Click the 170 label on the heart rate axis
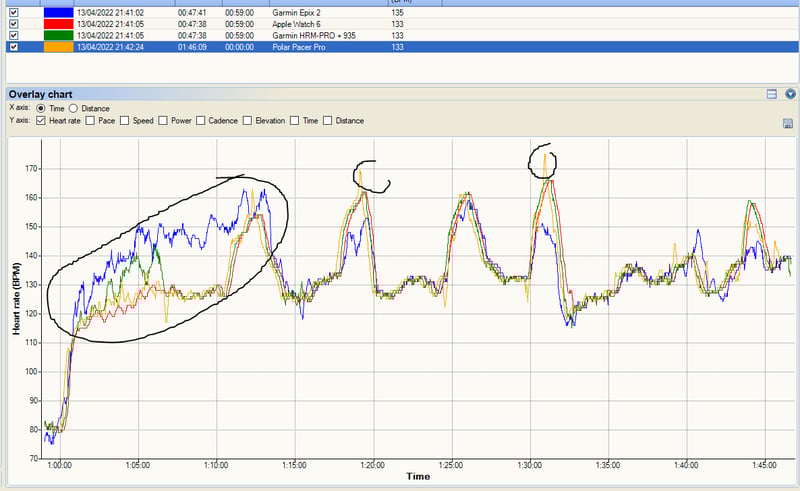Screen dimensions: 800x491 click(x=32, y=168)
